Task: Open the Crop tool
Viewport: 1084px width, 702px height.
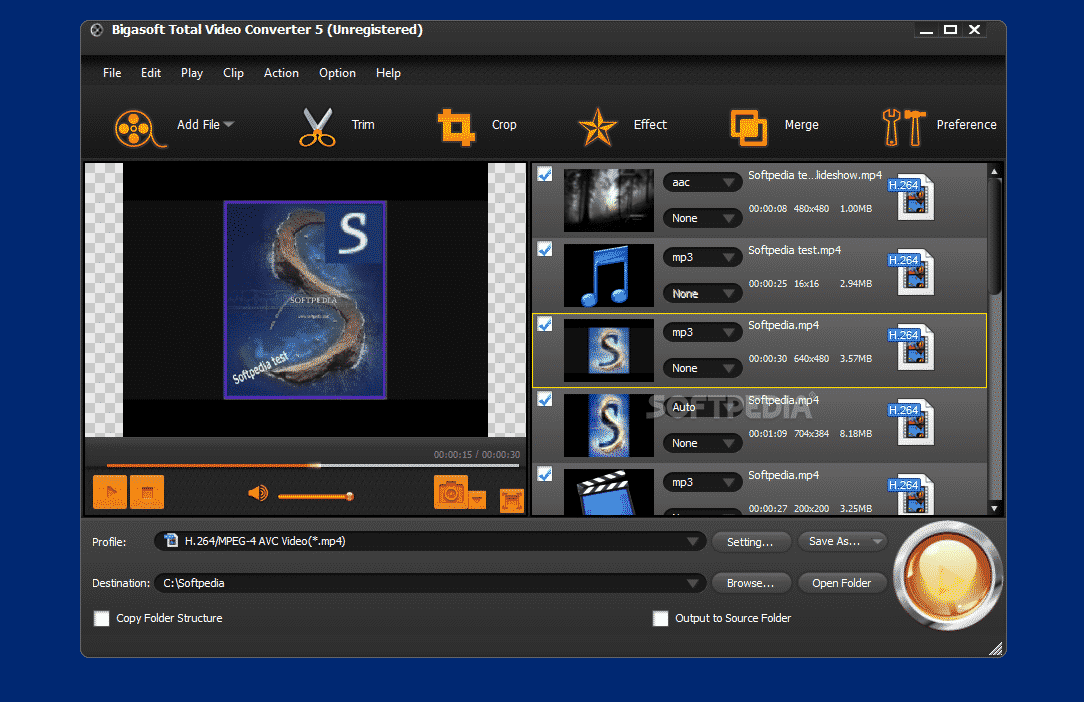Action: click(x=456, y=127)
